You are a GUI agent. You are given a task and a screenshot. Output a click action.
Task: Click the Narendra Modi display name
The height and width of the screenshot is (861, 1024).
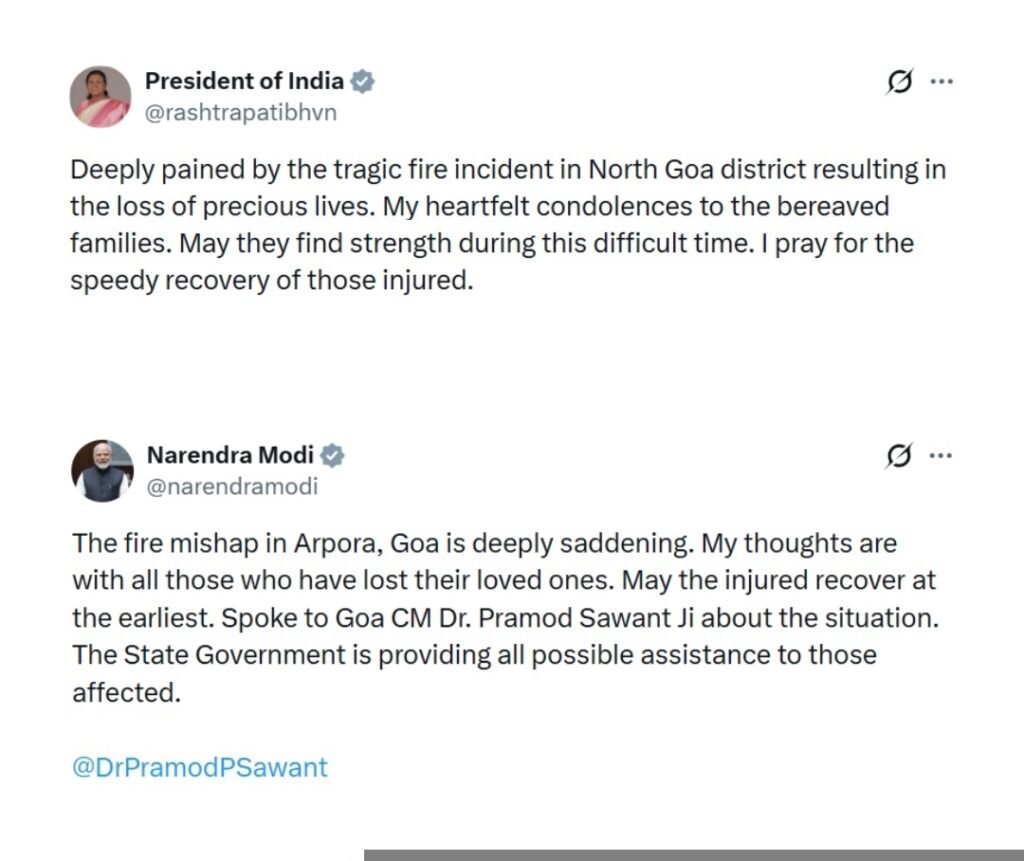[230, 456]
